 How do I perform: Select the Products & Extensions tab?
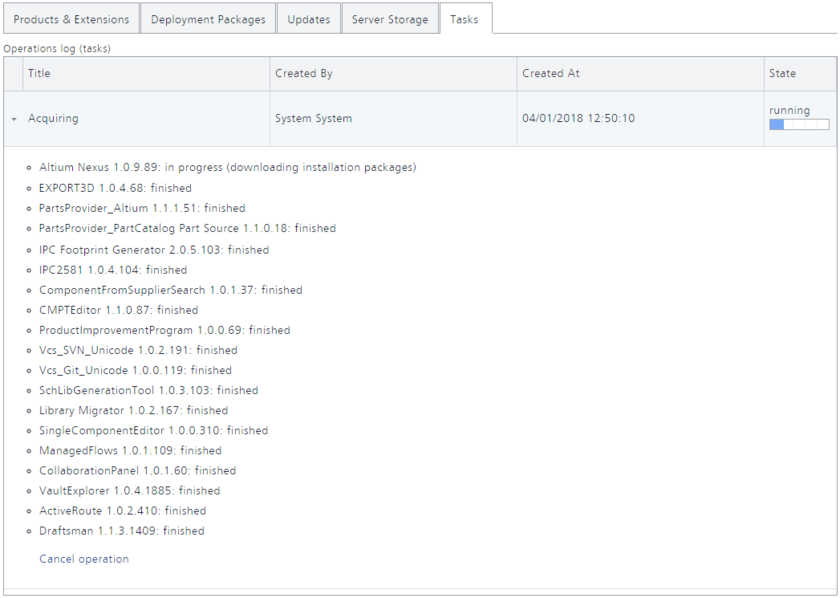click(70, 18)
